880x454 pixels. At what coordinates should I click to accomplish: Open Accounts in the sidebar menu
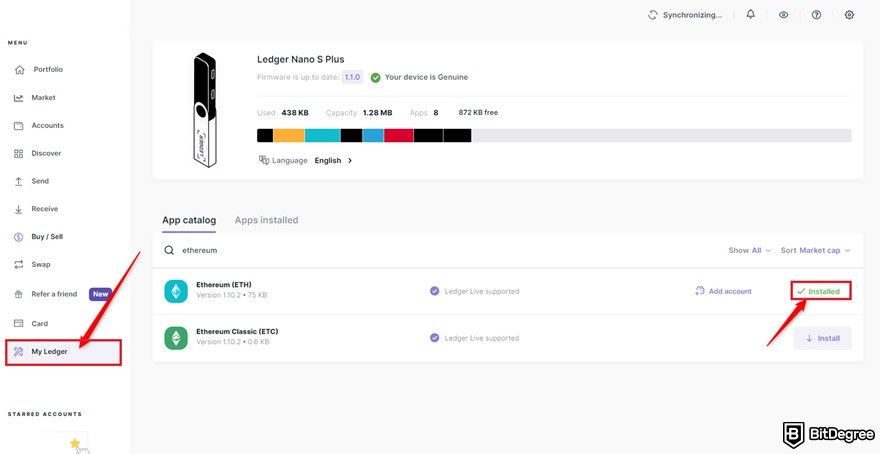point(48,126)
